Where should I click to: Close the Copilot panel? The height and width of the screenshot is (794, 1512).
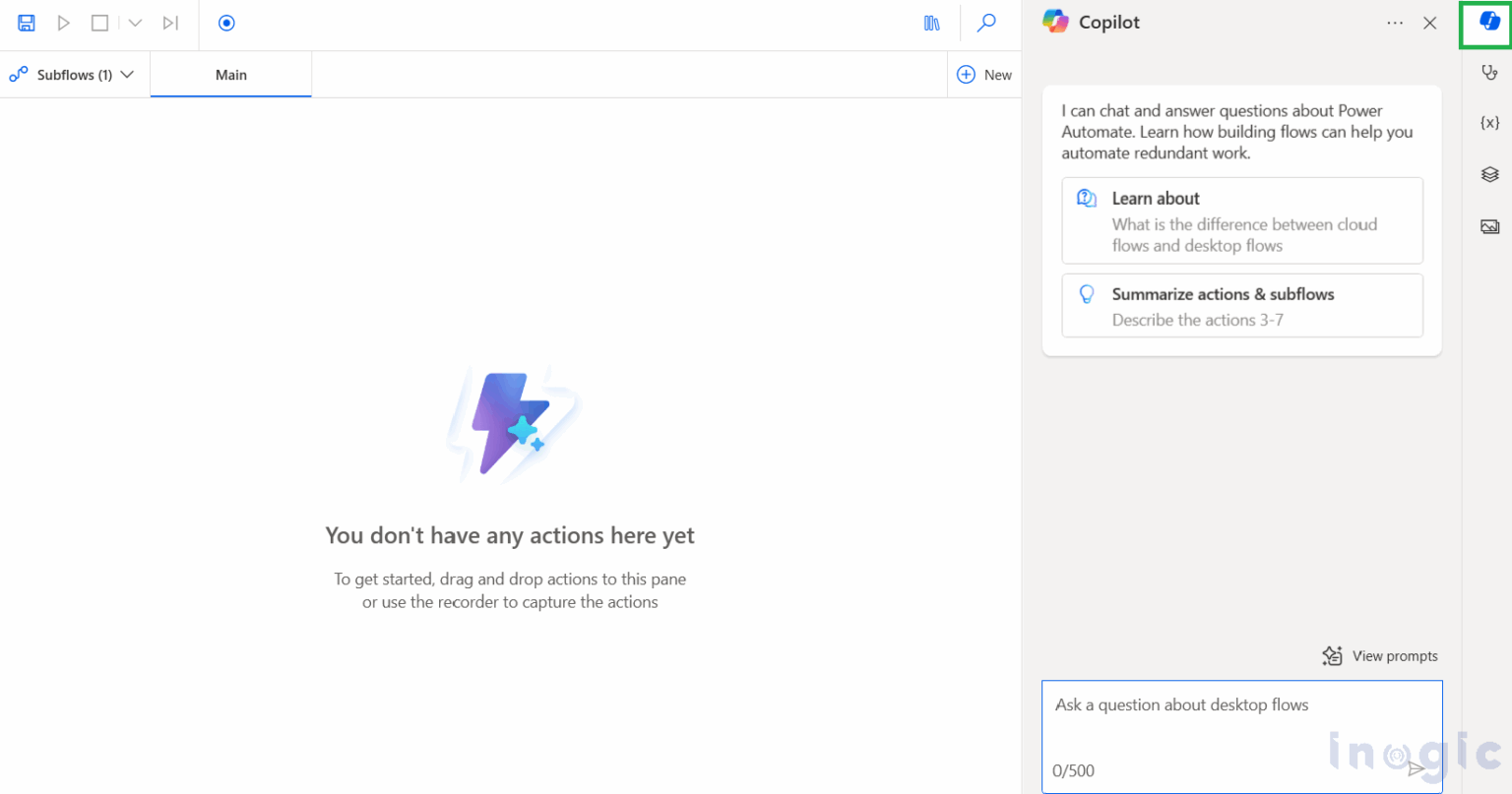[1430, 23]
